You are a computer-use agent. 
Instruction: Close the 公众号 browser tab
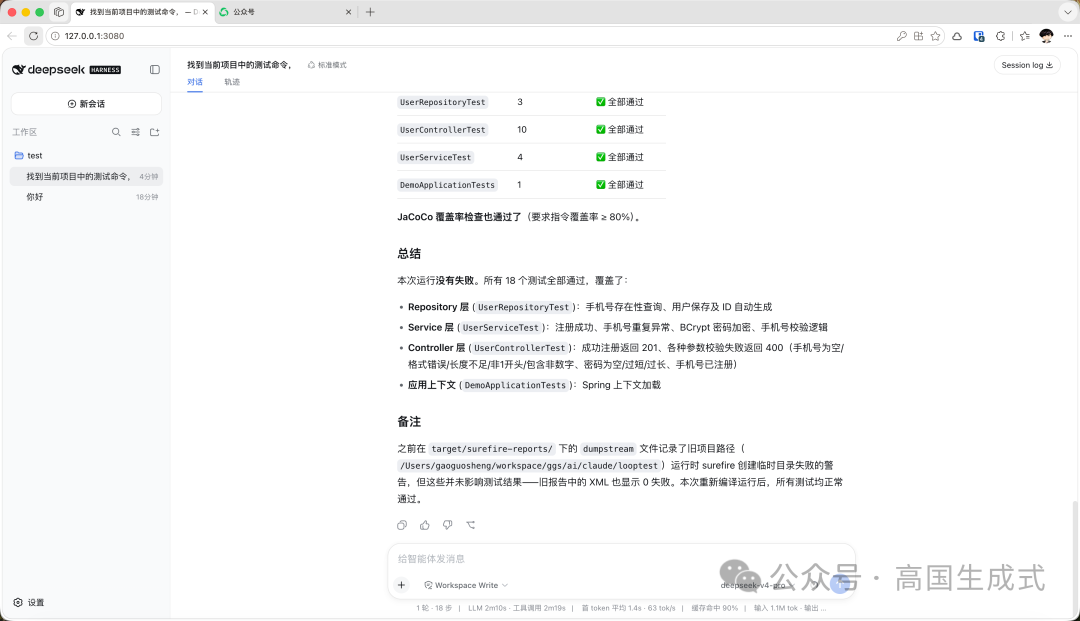348,12
